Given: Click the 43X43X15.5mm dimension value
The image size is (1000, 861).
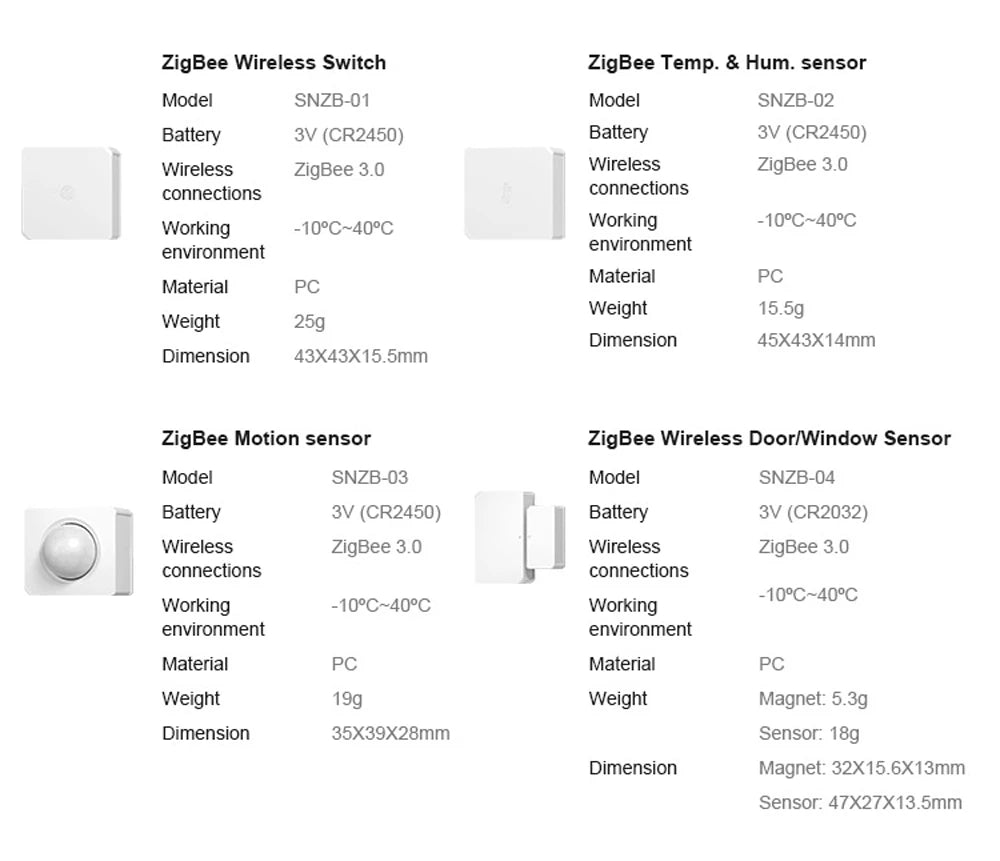Looking at the screenshot, I should (360, 356).
